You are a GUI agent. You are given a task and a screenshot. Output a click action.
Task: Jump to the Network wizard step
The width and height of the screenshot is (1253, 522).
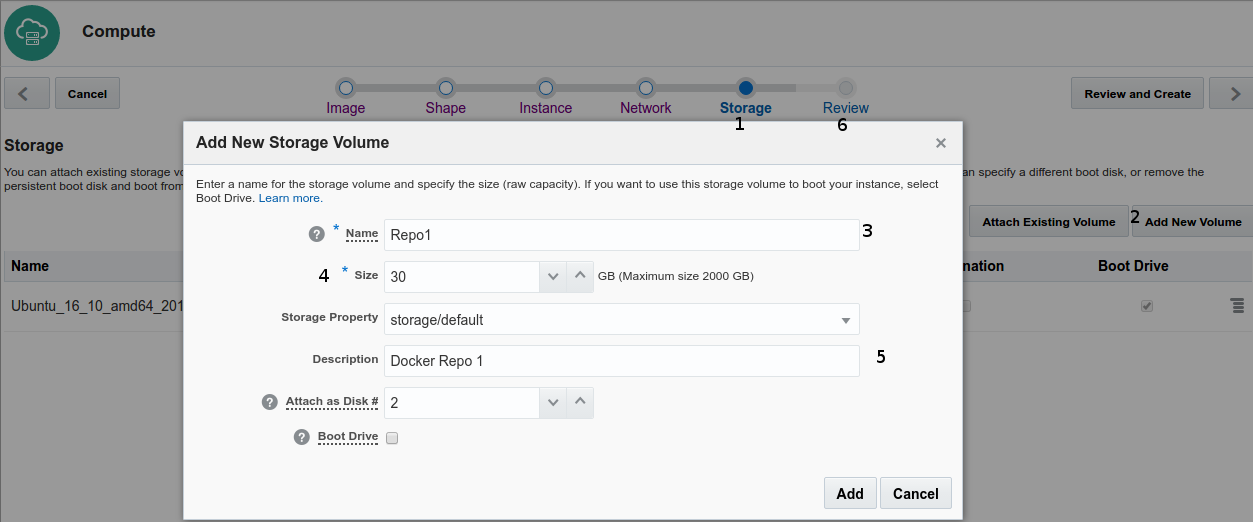coord(646,88)
